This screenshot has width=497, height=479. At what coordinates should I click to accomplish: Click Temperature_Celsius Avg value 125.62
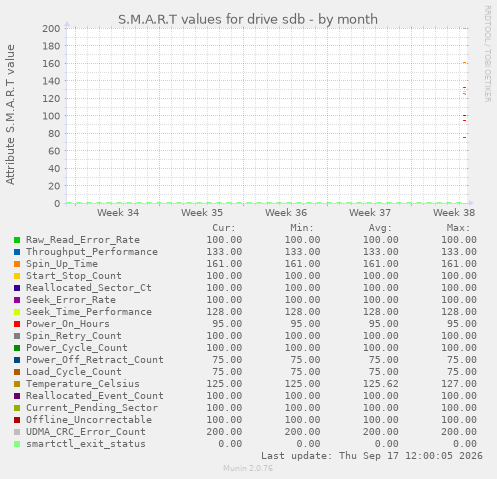tap(381, 384)
